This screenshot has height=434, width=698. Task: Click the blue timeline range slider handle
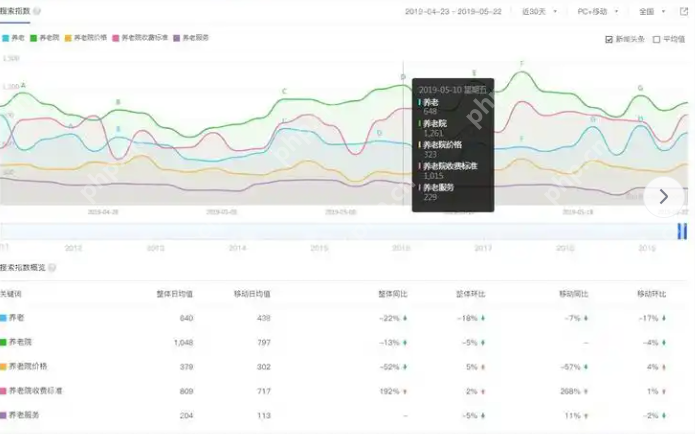pyautogui.click(x=682, y=232)
